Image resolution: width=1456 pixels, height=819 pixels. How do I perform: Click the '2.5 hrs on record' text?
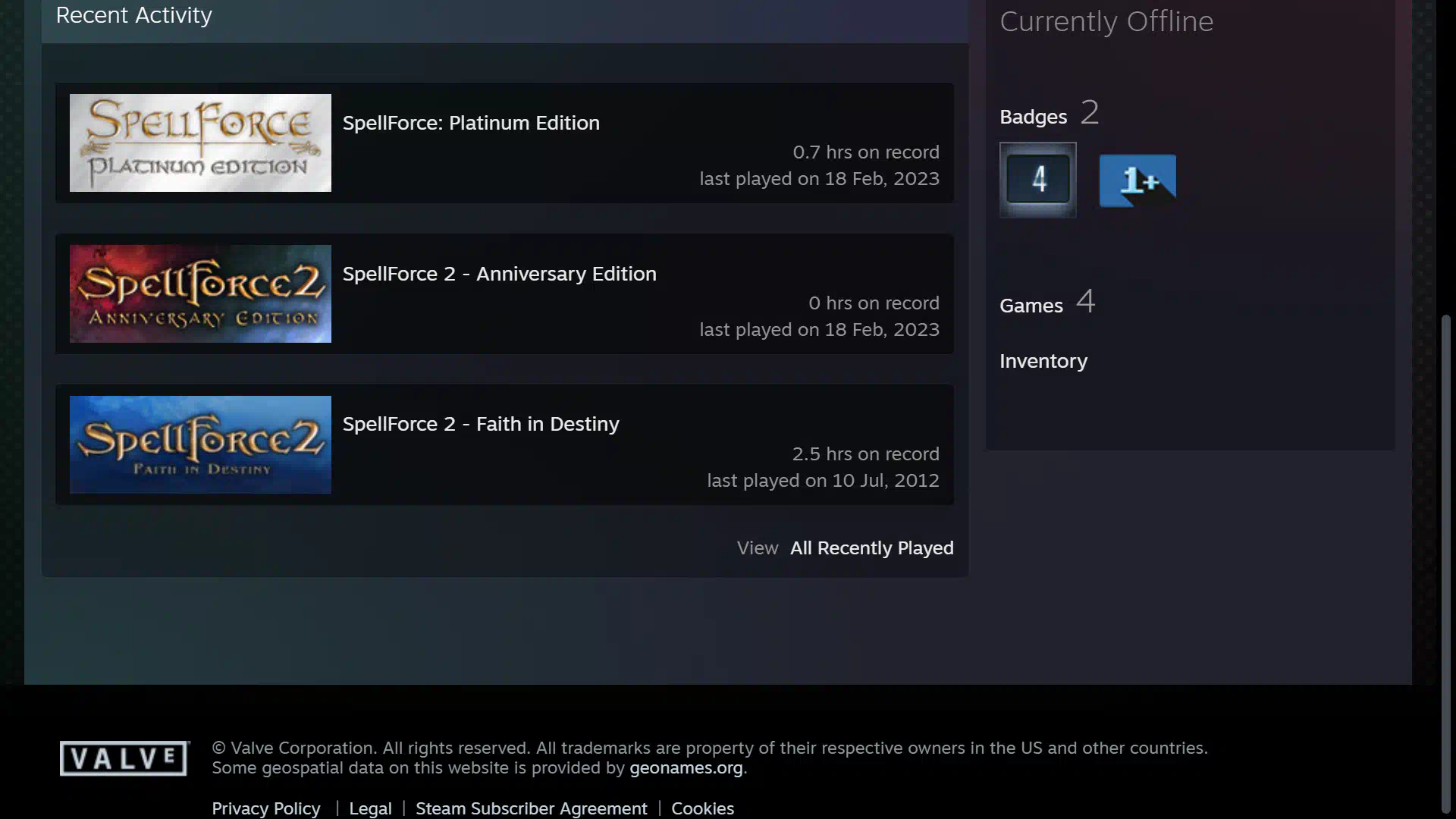point(866,454)
